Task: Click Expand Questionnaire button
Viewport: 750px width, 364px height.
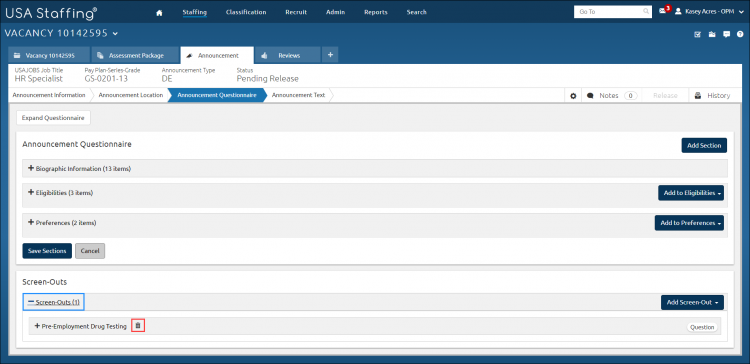Action: 53,118
